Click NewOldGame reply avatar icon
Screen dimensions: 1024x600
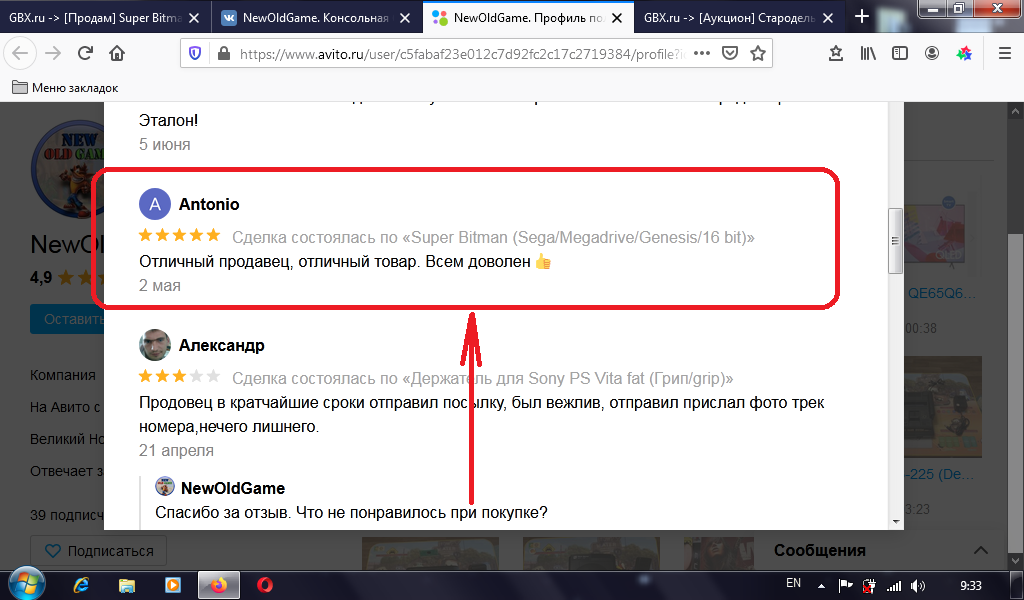(165, 486)
